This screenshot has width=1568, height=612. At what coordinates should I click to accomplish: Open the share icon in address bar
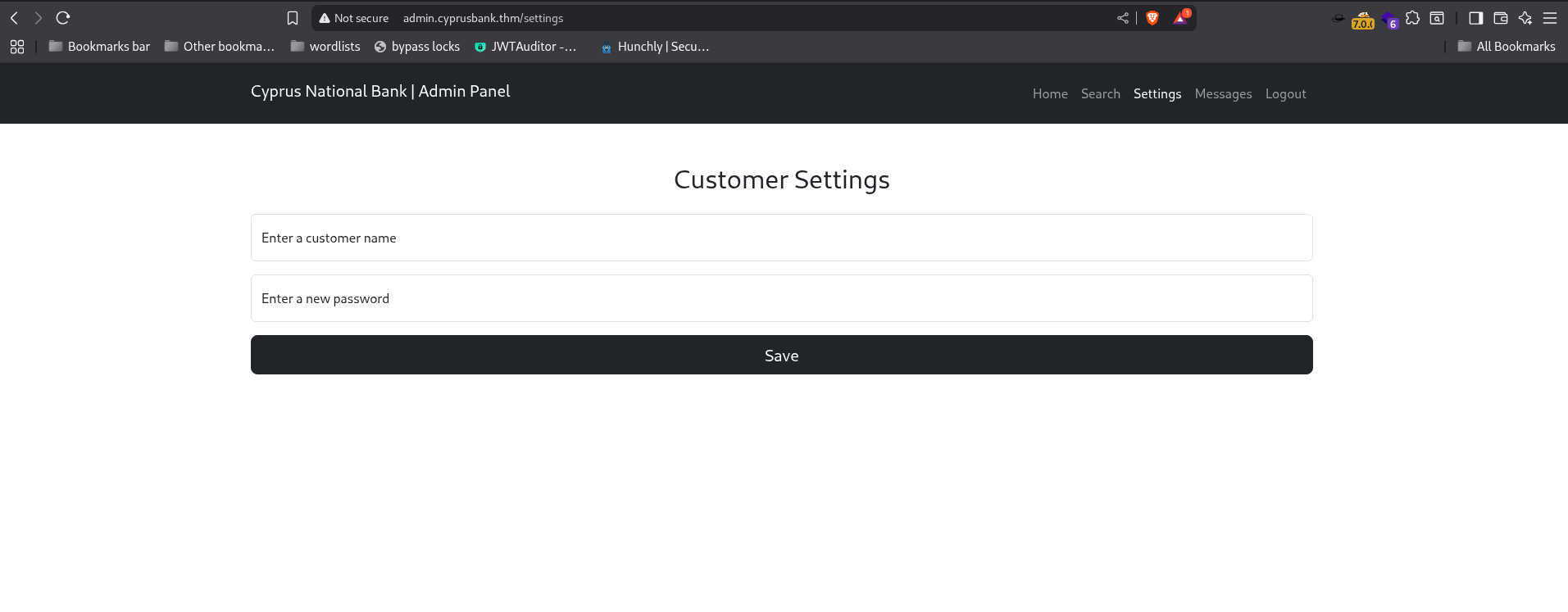coord(1123,18)
